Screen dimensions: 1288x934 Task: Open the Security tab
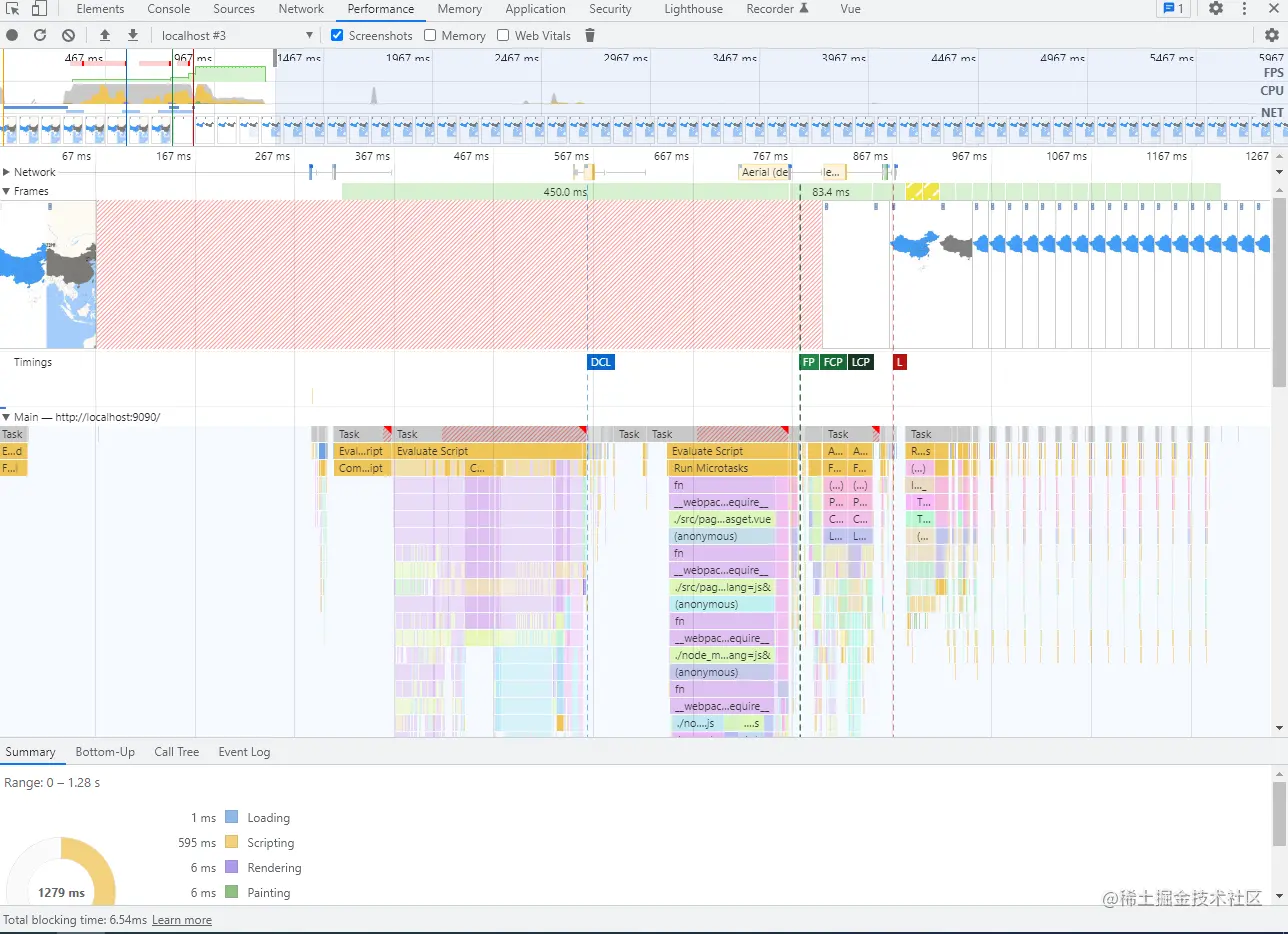tap(610, 9)
